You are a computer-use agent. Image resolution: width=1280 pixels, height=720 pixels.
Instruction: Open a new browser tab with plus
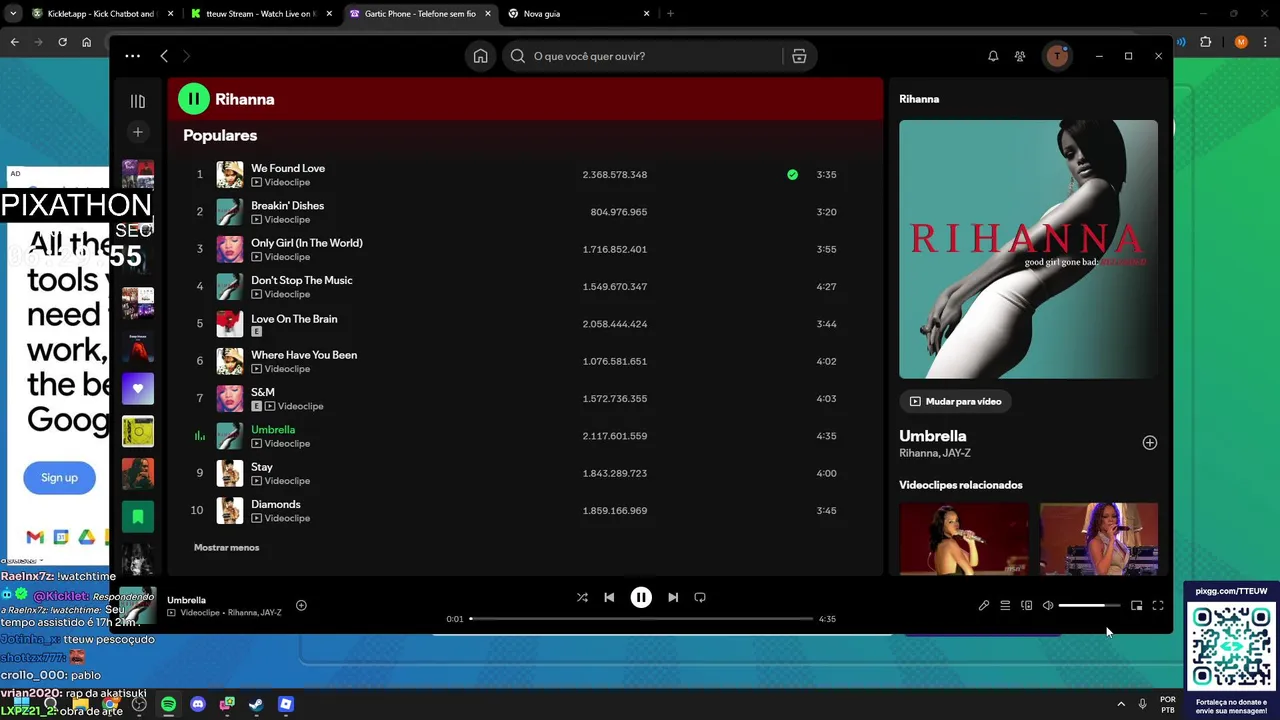[x=670, y=14]
